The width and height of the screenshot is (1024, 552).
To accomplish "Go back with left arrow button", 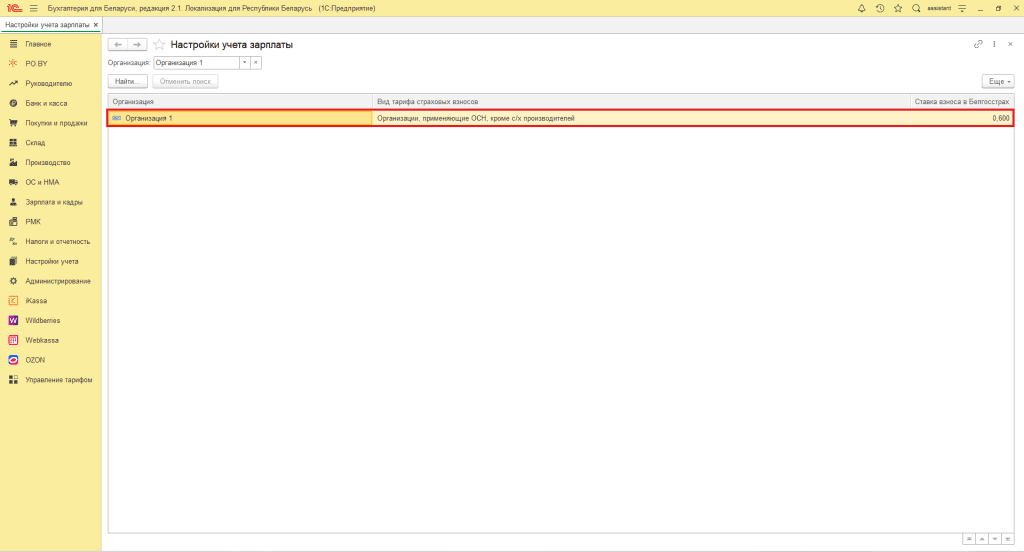I will (118, 44).
